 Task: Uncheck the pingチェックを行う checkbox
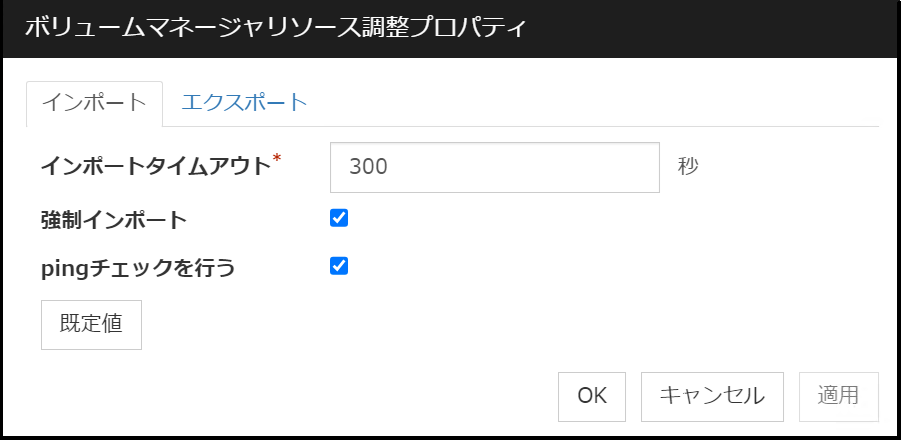pyautogui.click(x=339, y=266)
